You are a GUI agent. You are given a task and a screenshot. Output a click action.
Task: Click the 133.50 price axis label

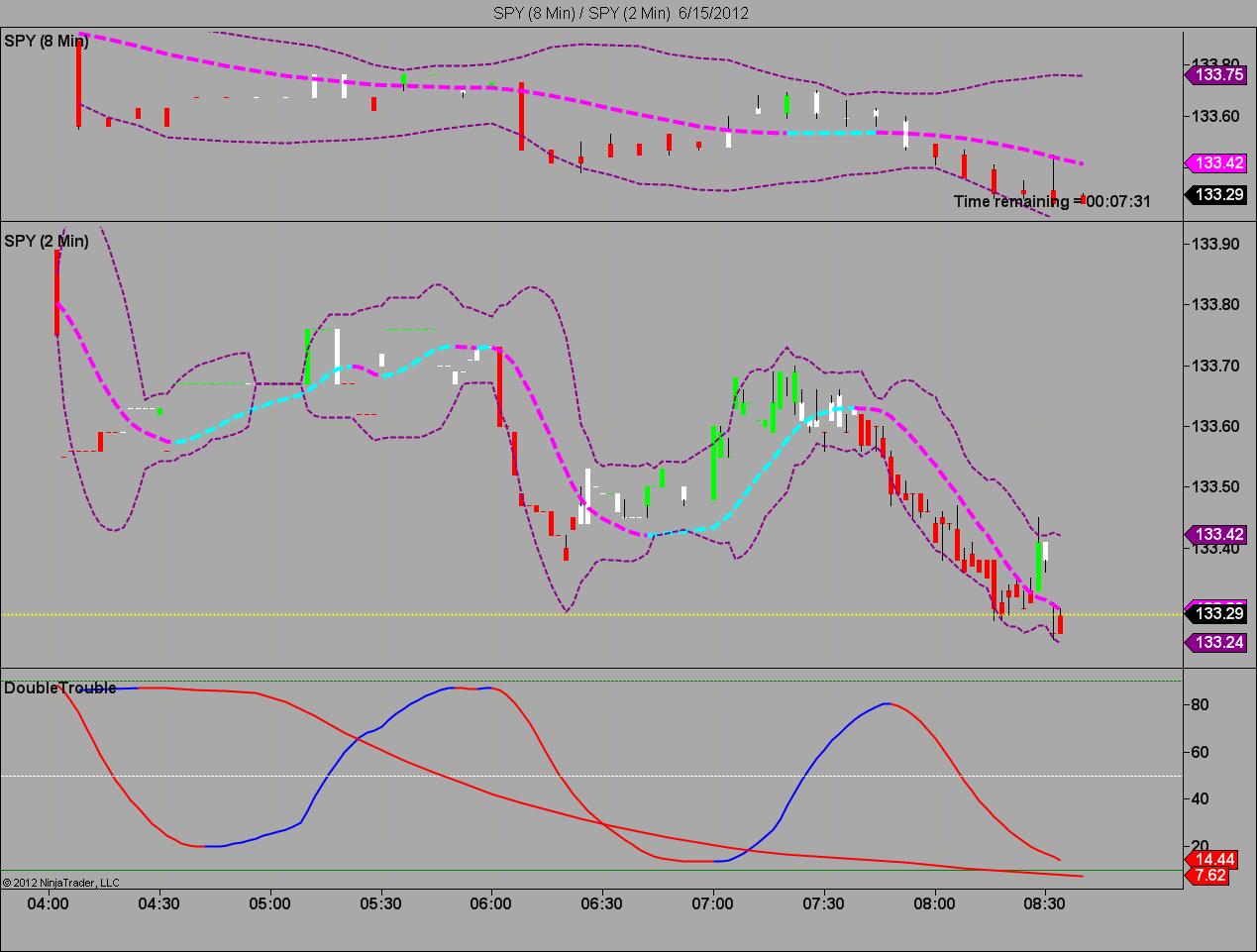point(1214,486)
